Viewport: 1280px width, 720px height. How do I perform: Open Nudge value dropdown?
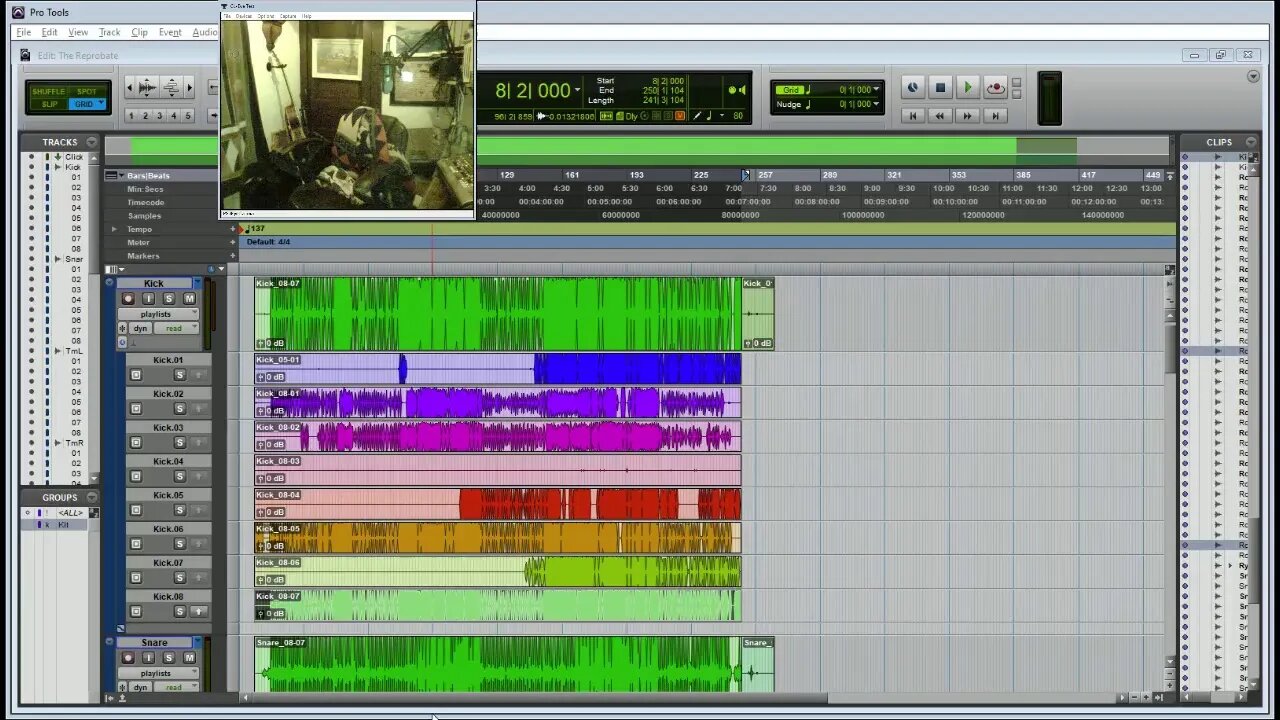[877, 104]
